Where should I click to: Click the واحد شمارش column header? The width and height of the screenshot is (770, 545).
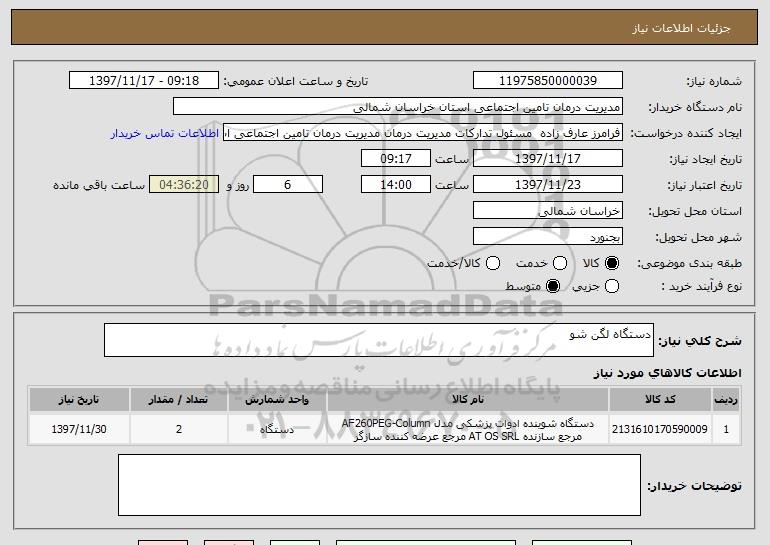(x=277, y=400)
